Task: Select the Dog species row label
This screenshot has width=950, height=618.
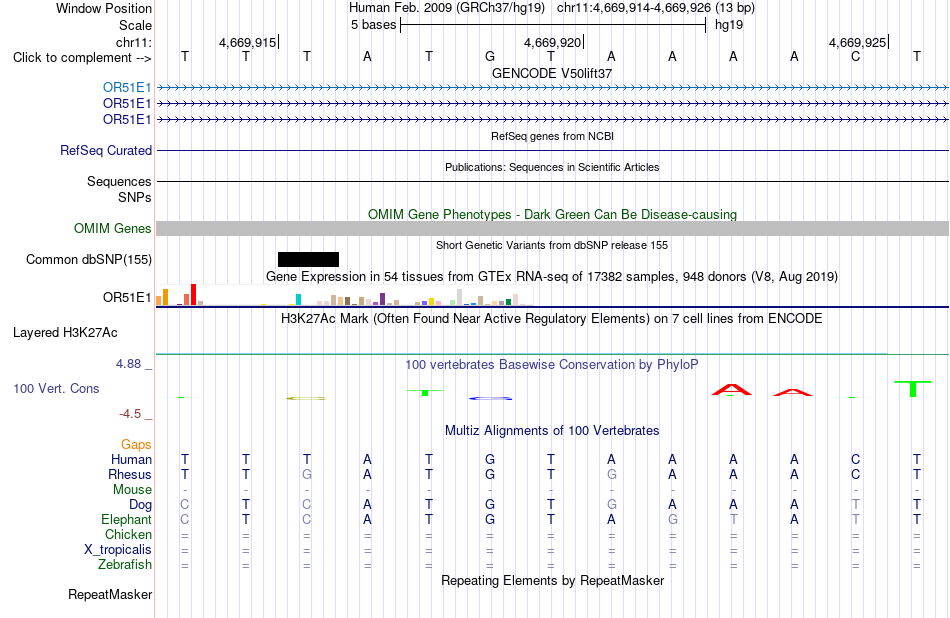Action: coord(140,505)
